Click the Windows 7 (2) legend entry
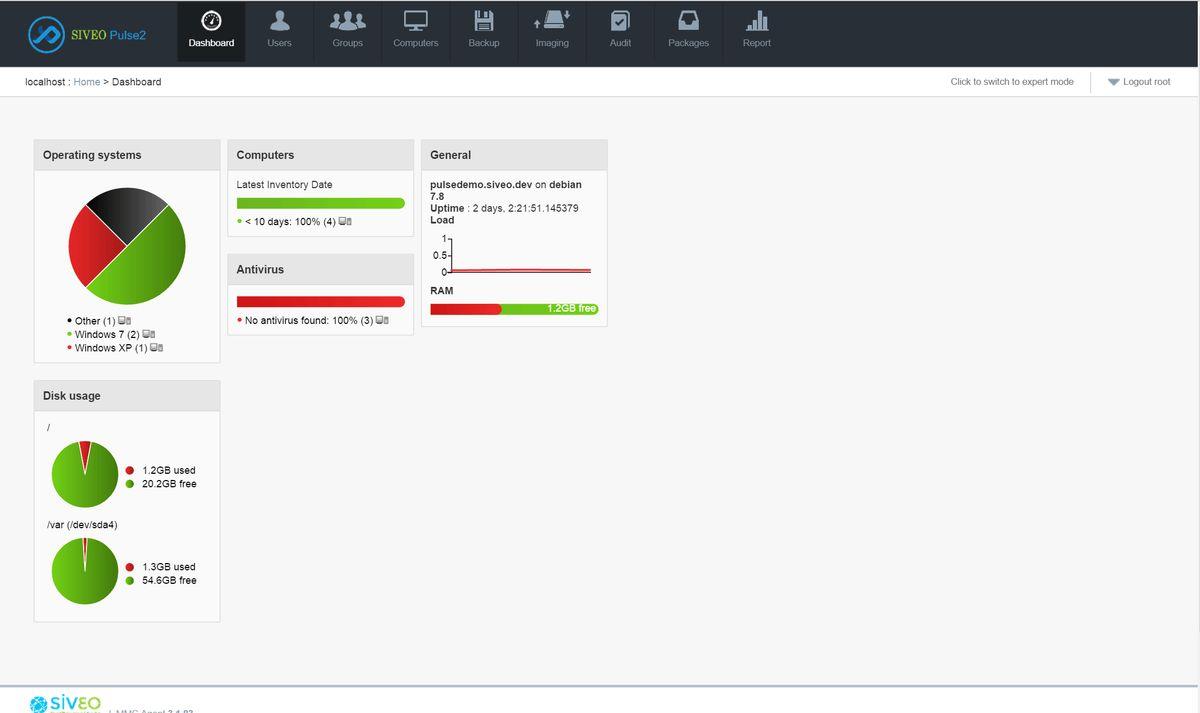 point(107,334)
